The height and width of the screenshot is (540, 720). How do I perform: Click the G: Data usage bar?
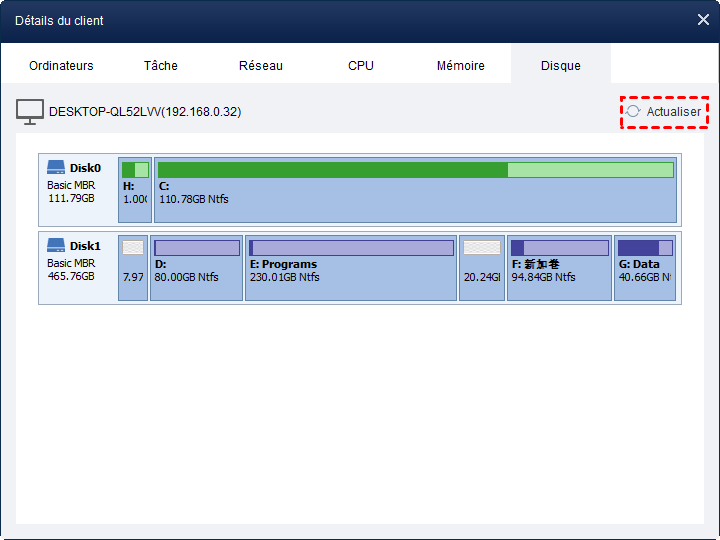click(x=645, y=248)
